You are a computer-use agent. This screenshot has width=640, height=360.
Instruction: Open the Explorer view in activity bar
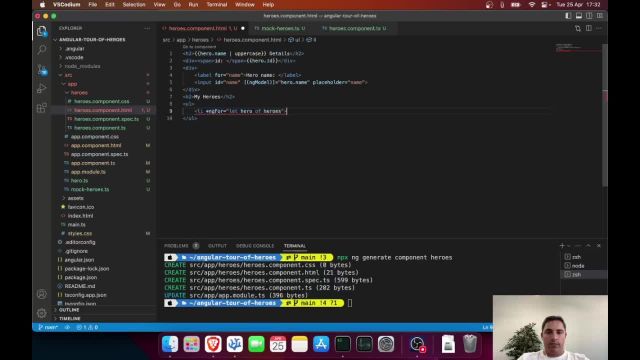coord(41,31)
